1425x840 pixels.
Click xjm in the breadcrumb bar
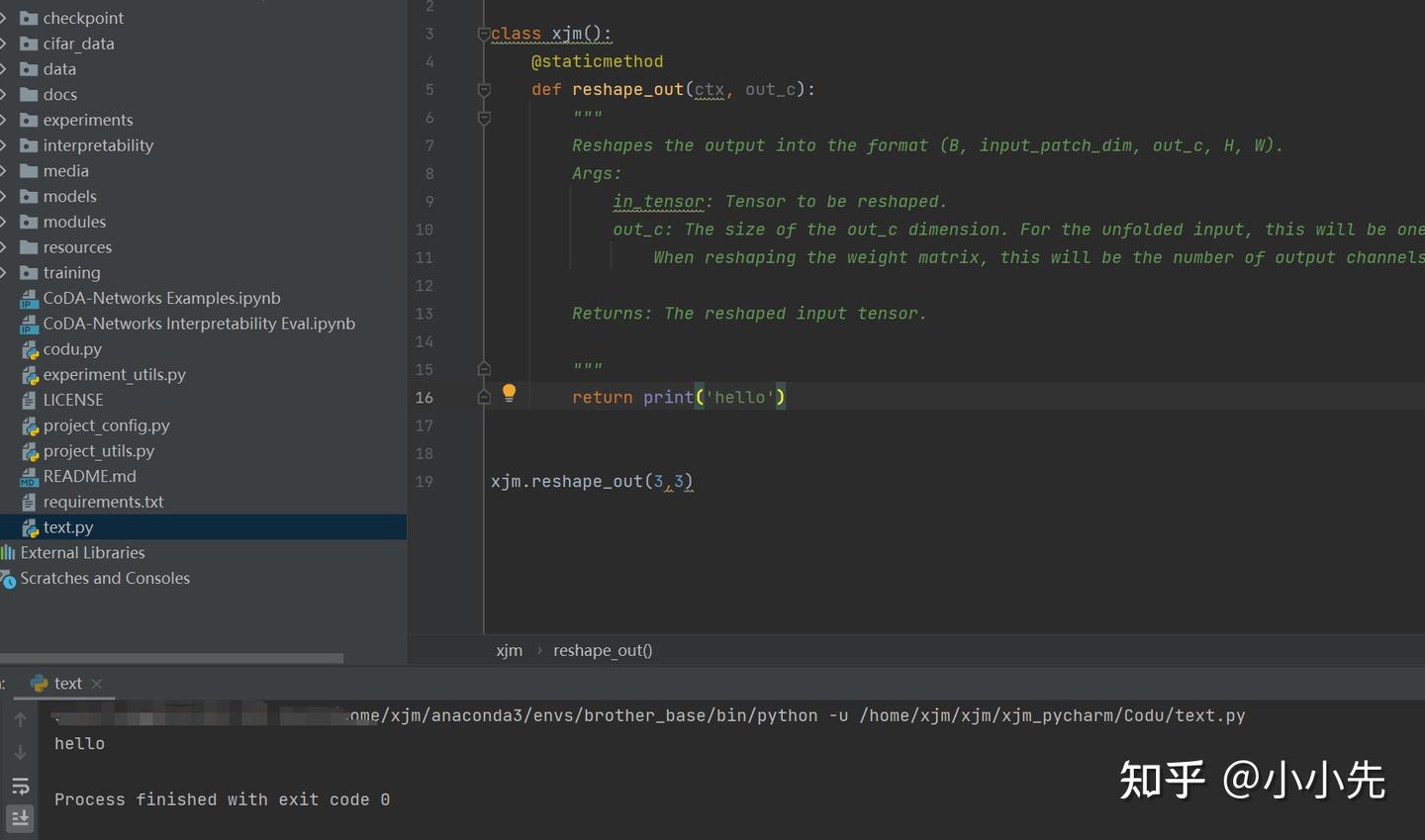509,650
